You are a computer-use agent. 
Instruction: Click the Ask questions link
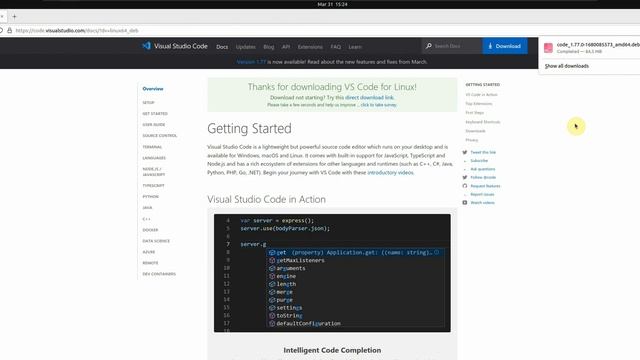tap(482, 169)
